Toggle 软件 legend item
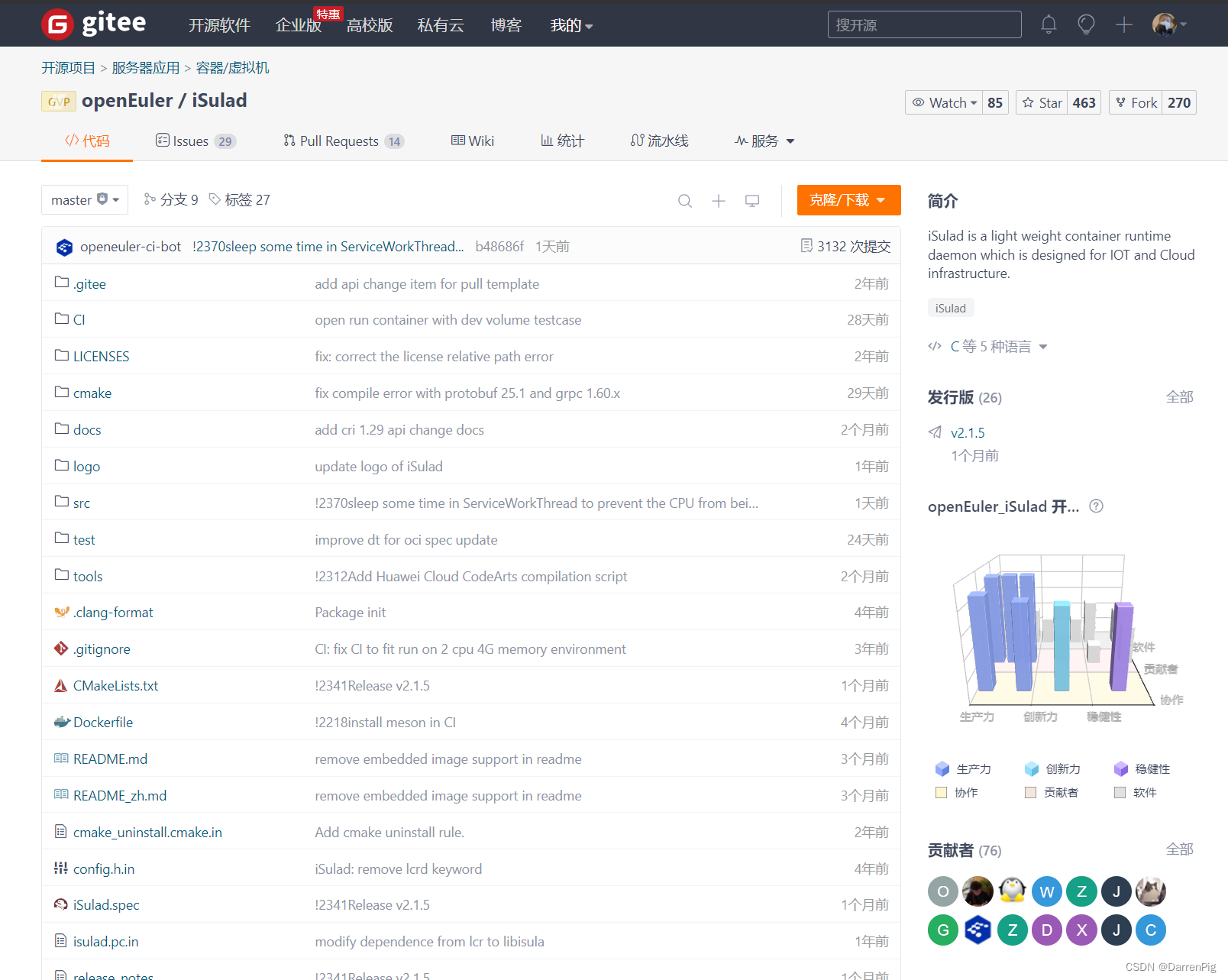Image resolution: width=1228 pixels, height=980 pixels. 1135,792
